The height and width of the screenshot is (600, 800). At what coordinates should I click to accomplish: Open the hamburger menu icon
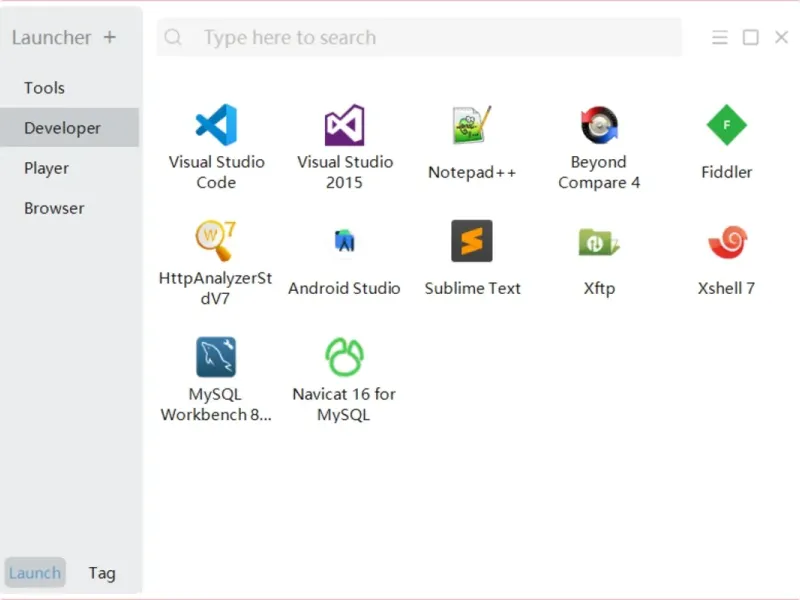pyautogui.click(x=720, y=38)
